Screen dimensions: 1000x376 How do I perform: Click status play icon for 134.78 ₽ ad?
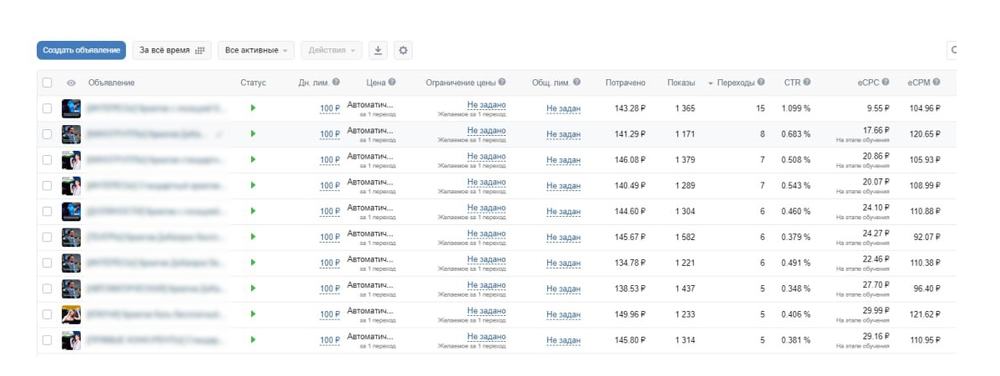click(253, 263)
